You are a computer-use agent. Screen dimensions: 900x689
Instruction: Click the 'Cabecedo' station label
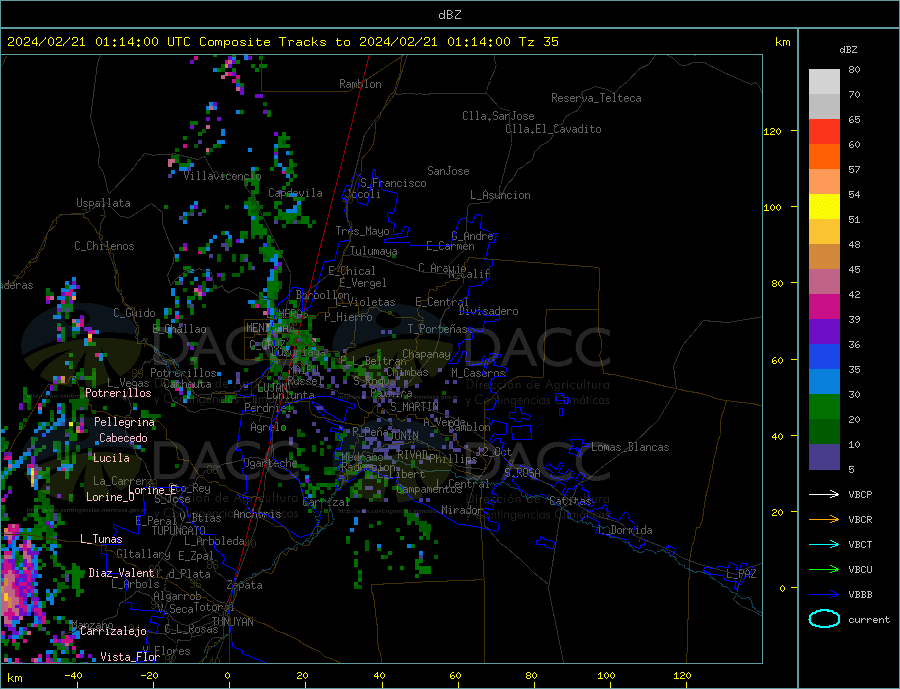(x=123, y=438)
